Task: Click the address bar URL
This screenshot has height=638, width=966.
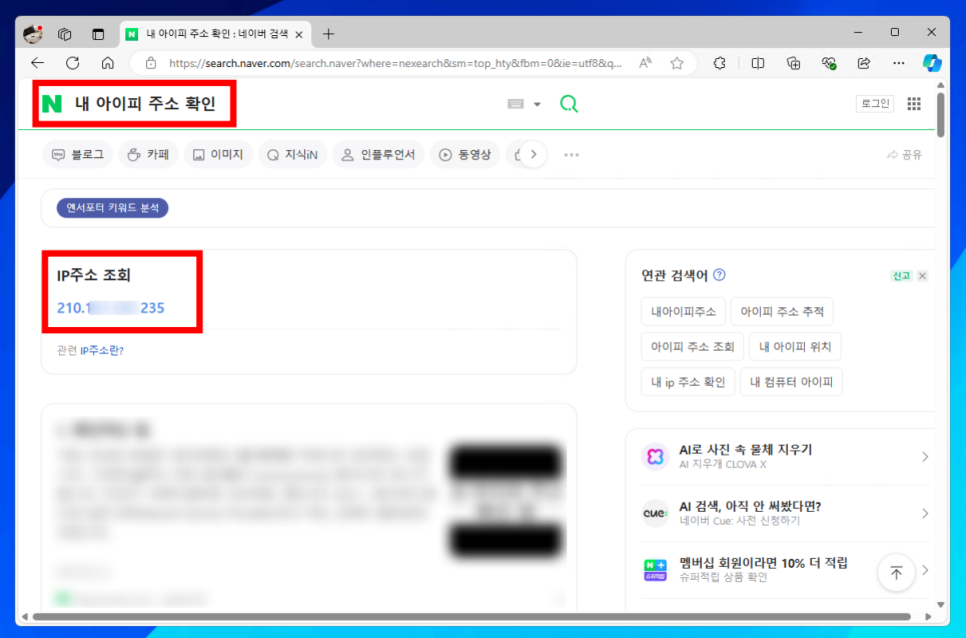Action: 395,63
